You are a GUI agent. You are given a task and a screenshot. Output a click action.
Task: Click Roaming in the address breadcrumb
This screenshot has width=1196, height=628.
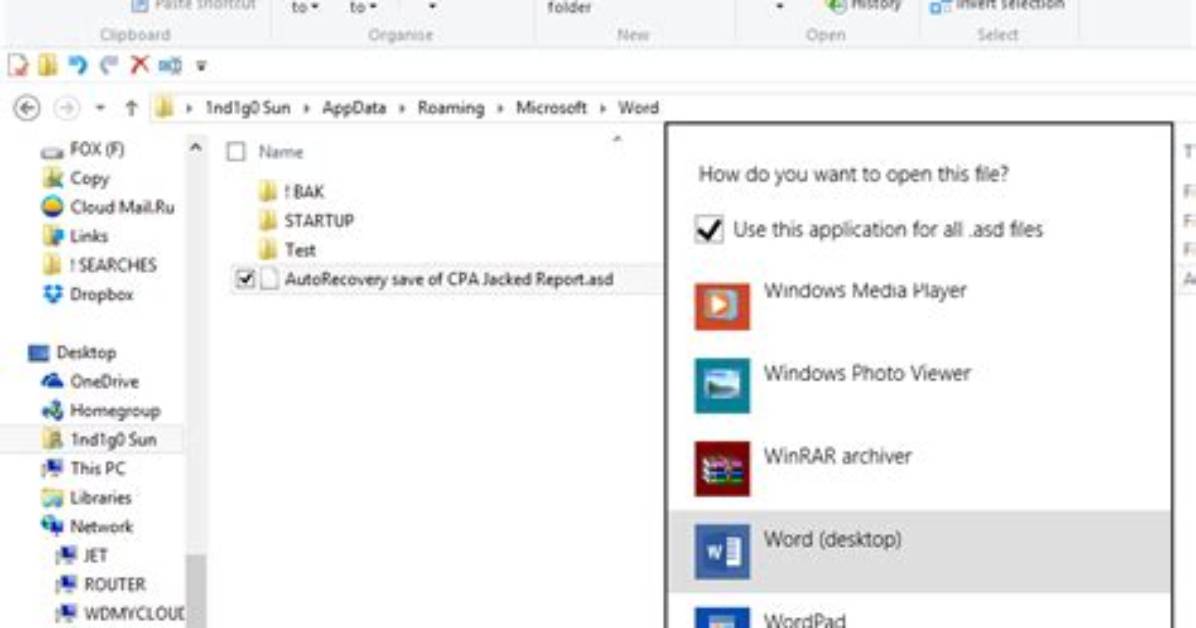point(451,108)
